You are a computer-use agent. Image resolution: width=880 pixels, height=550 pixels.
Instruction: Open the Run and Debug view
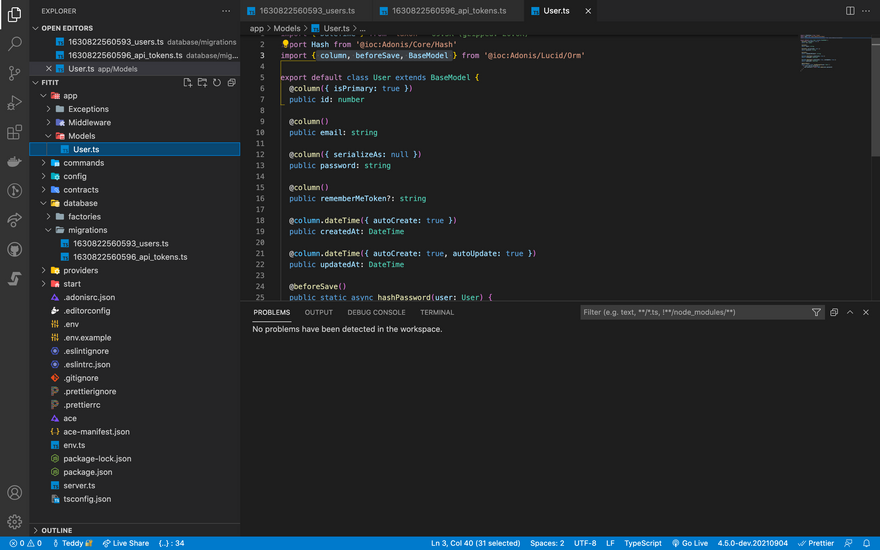[x=14, y=103]
